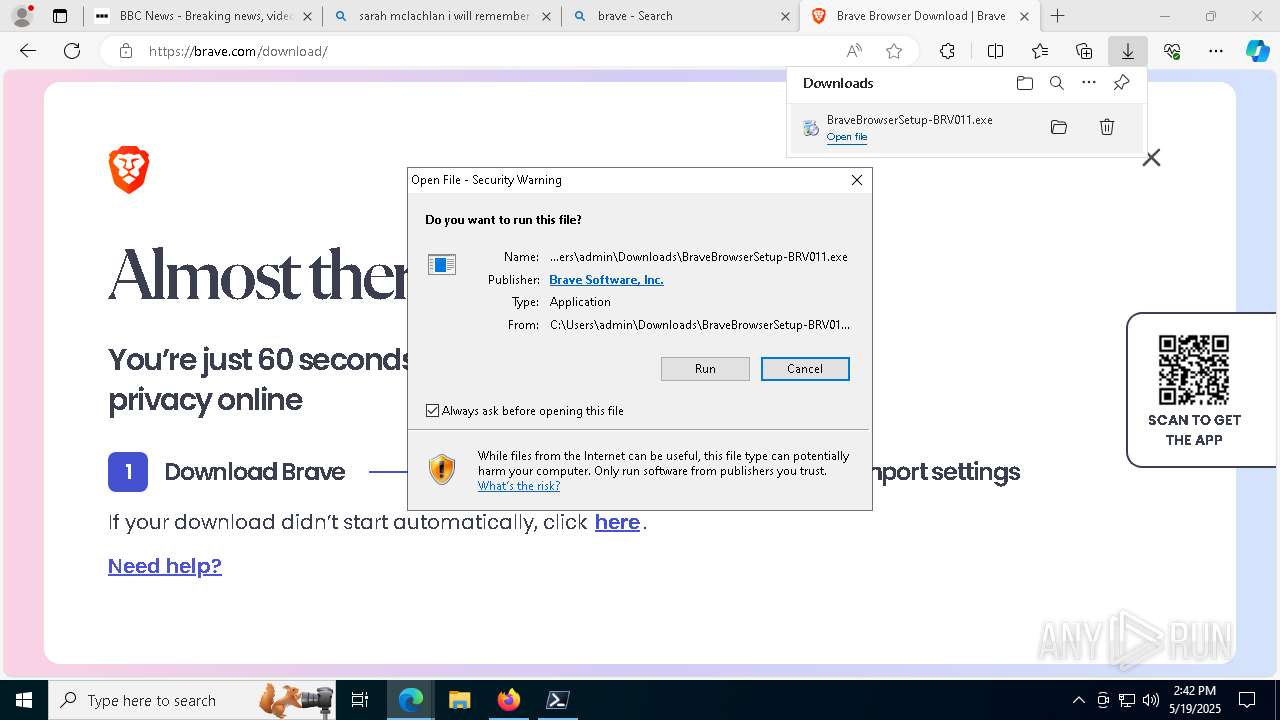The width and height of the screenshot is (1280, 720).
Task: Add this page to favorites star
Action: coord(894,51)
